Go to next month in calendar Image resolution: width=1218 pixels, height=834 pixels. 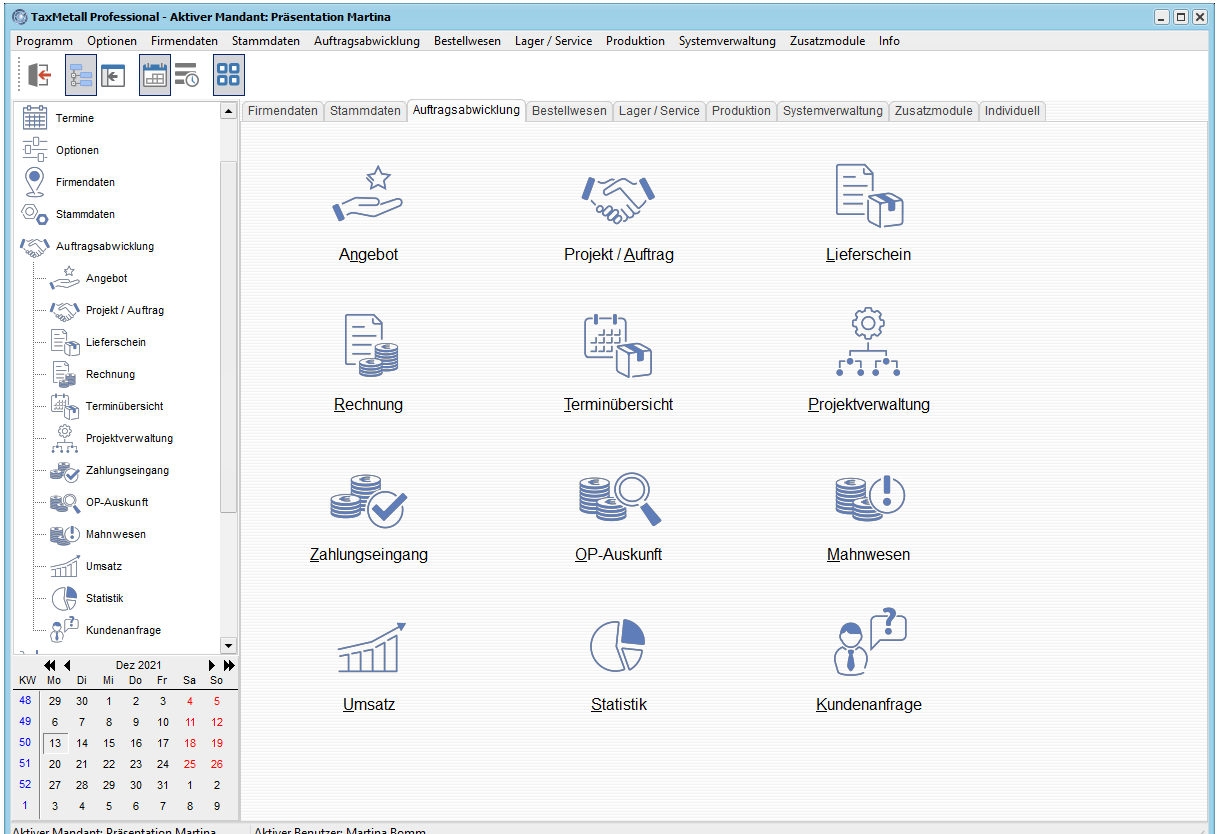pos(211,665)
